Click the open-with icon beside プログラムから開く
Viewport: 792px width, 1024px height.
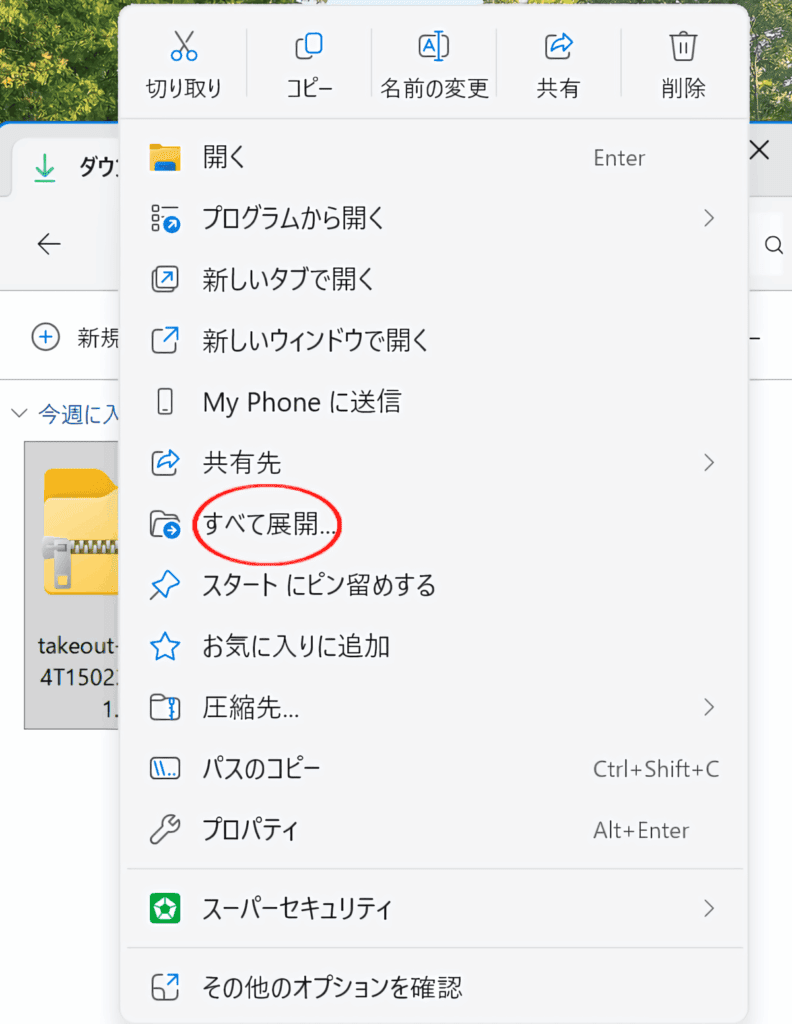coord(165,218)
